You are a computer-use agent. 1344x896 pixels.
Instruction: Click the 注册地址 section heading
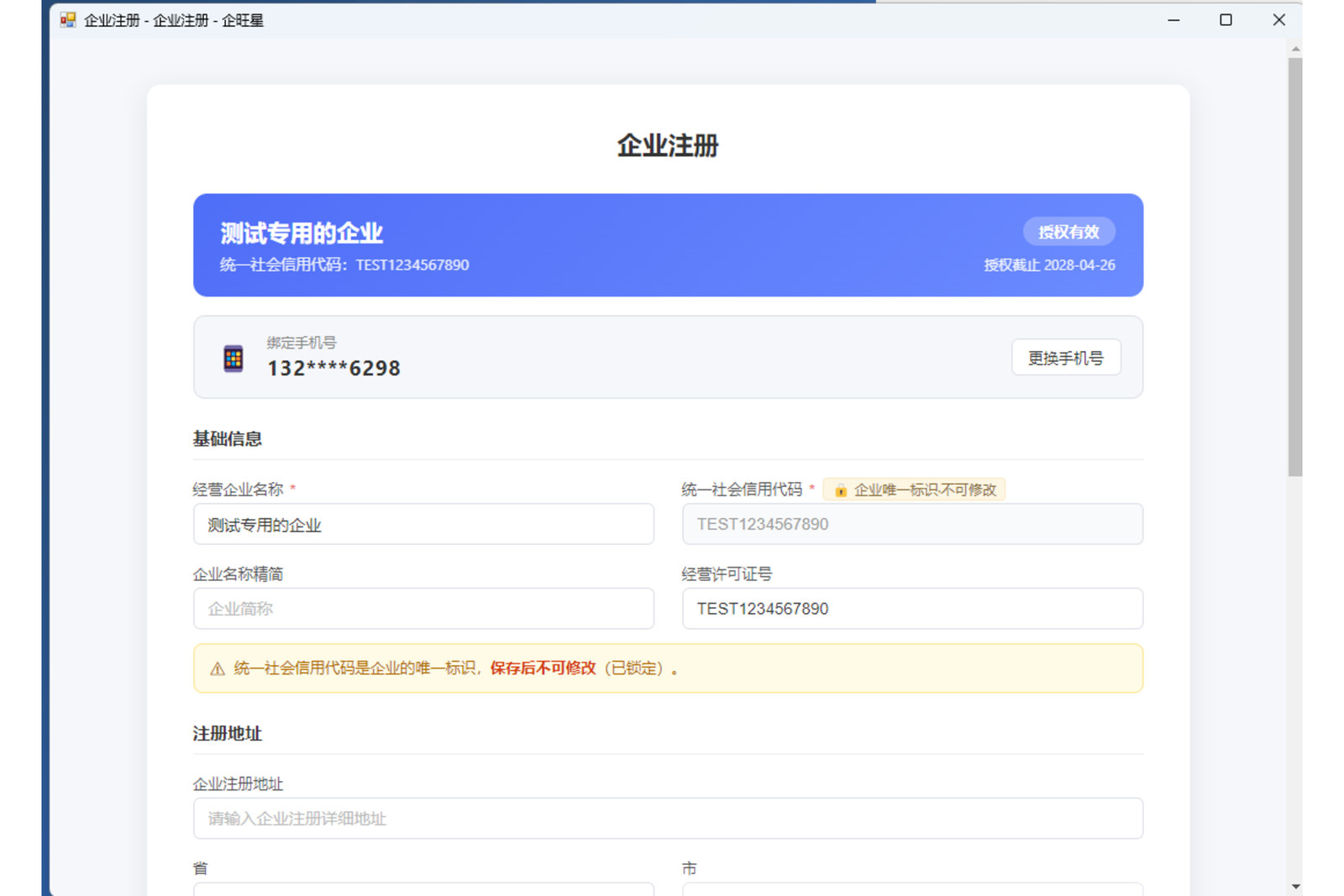point(227,734)
